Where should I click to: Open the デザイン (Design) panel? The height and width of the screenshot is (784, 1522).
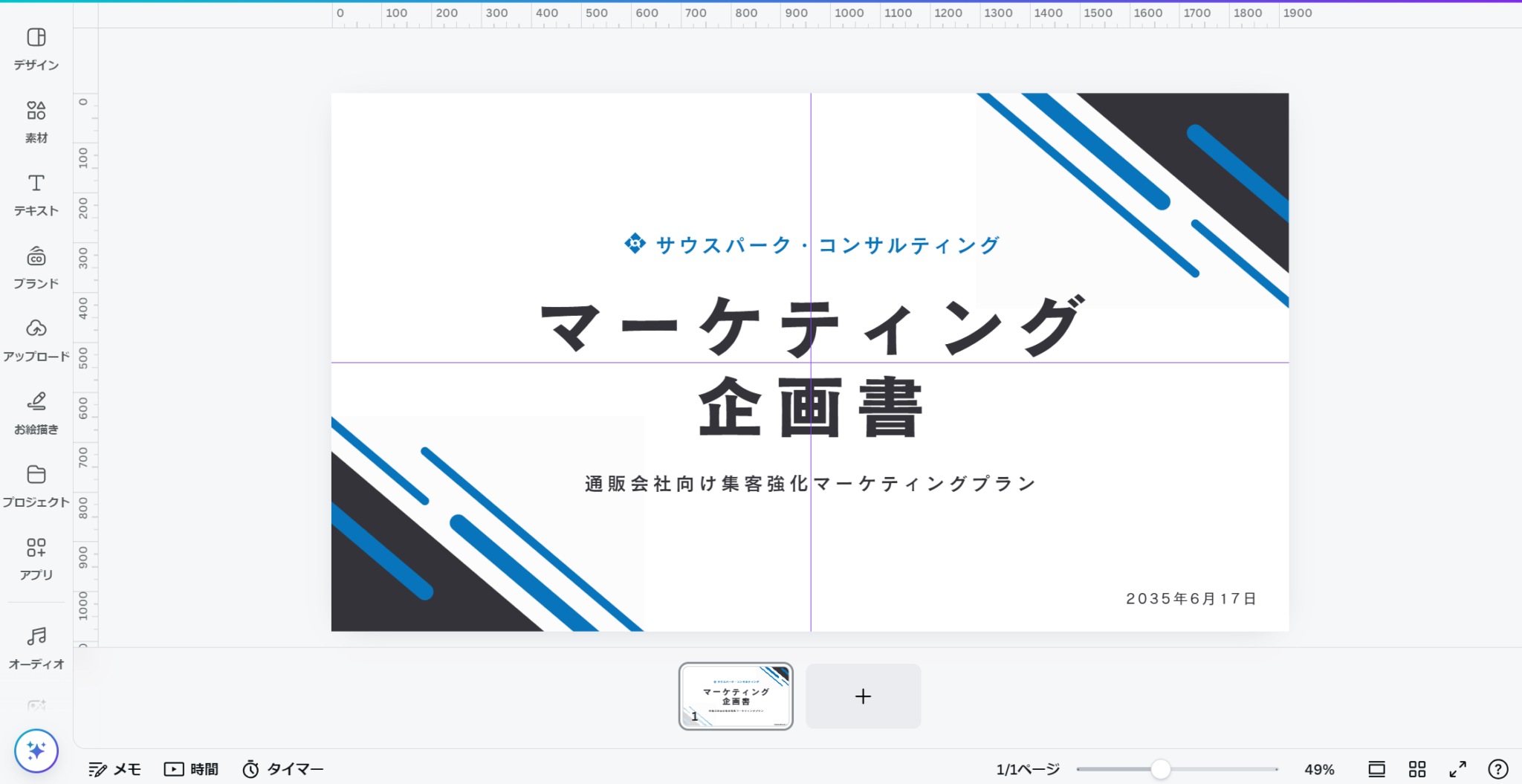click(x=36, y=49)
